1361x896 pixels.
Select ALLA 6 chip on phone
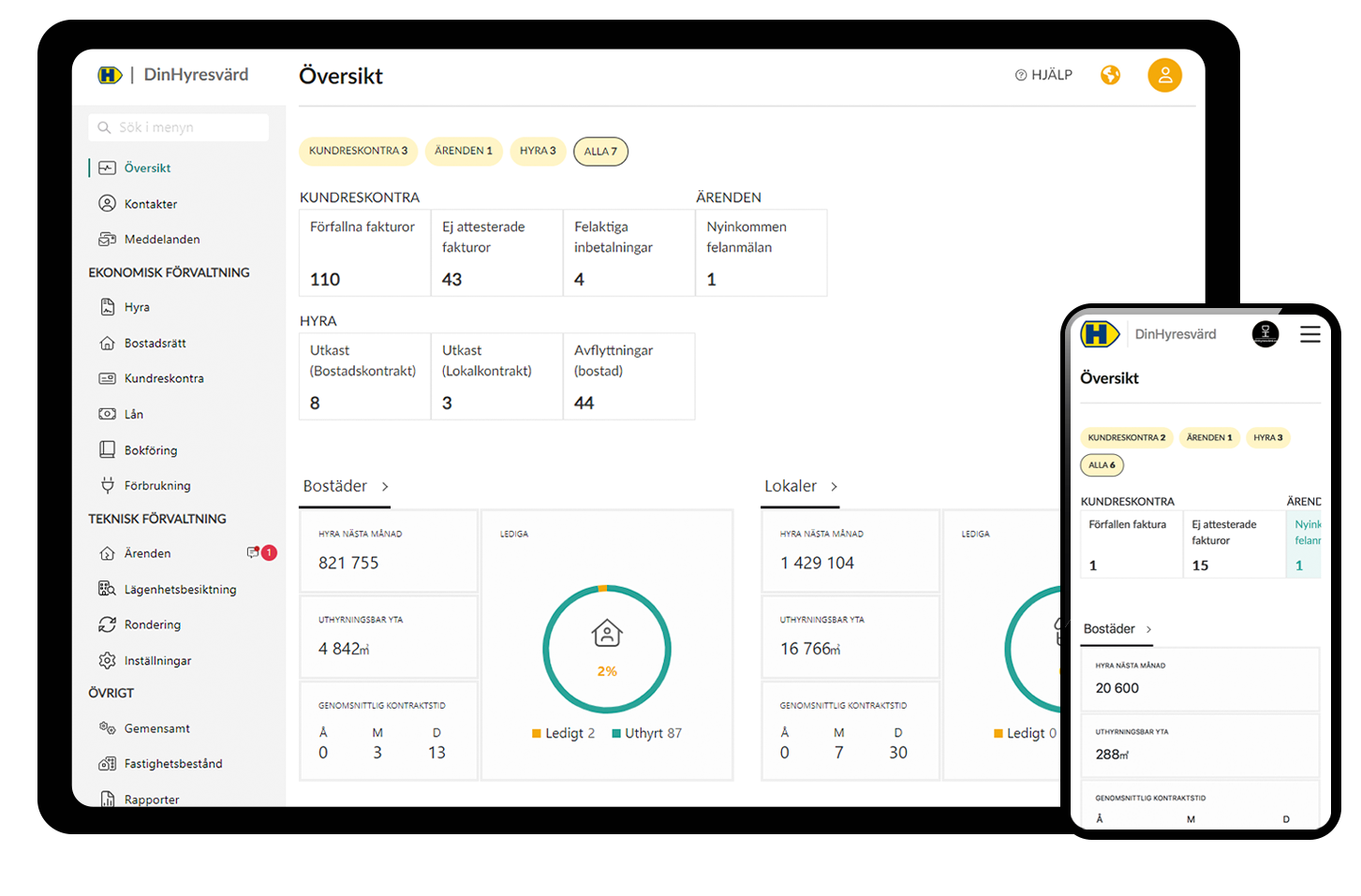1102,465
